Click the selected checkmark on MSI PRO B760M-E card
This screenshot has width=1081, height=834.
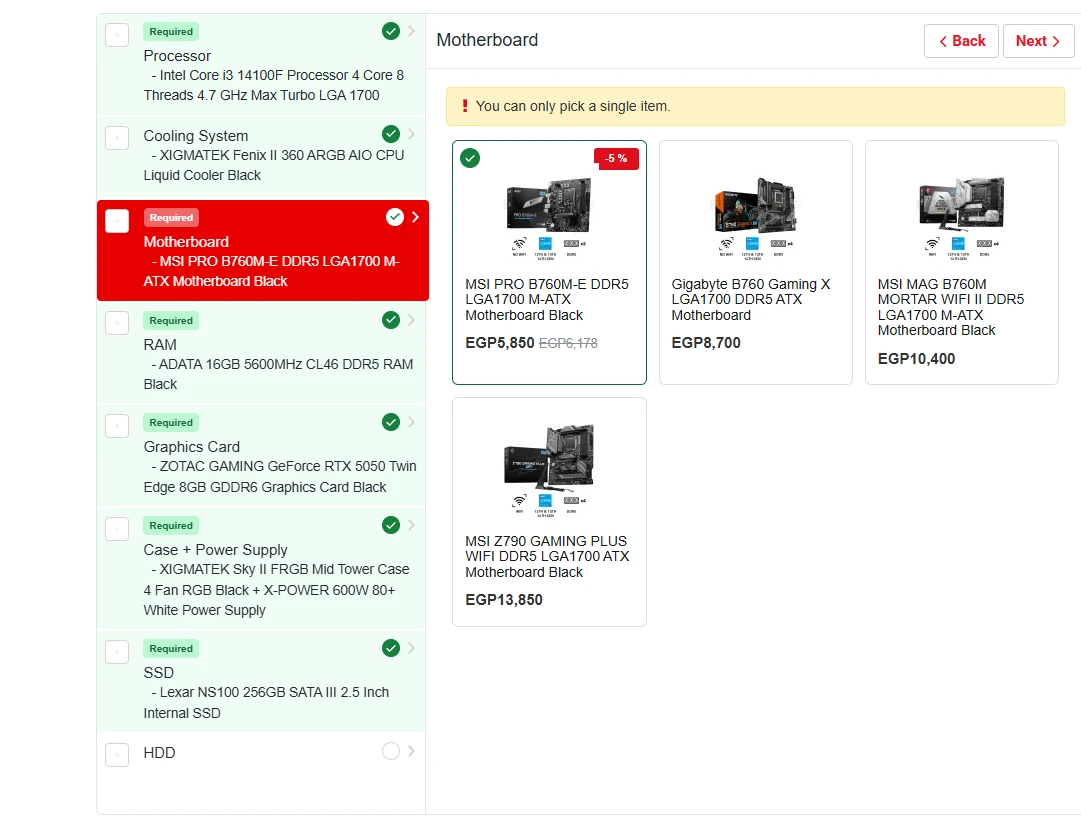470,158
